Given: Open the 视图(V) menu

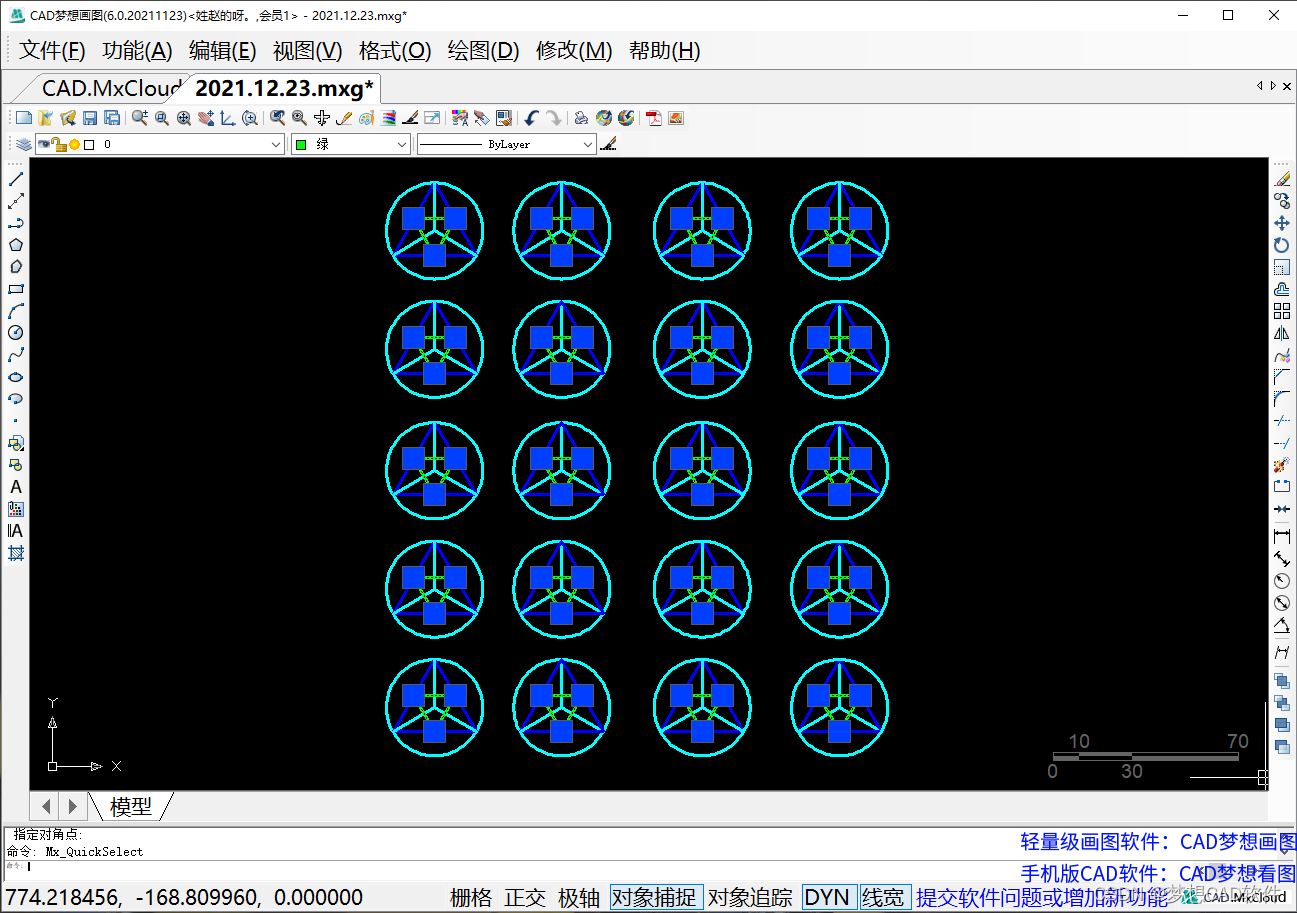Looking at the screenshot, I should (x=308, y=51).
